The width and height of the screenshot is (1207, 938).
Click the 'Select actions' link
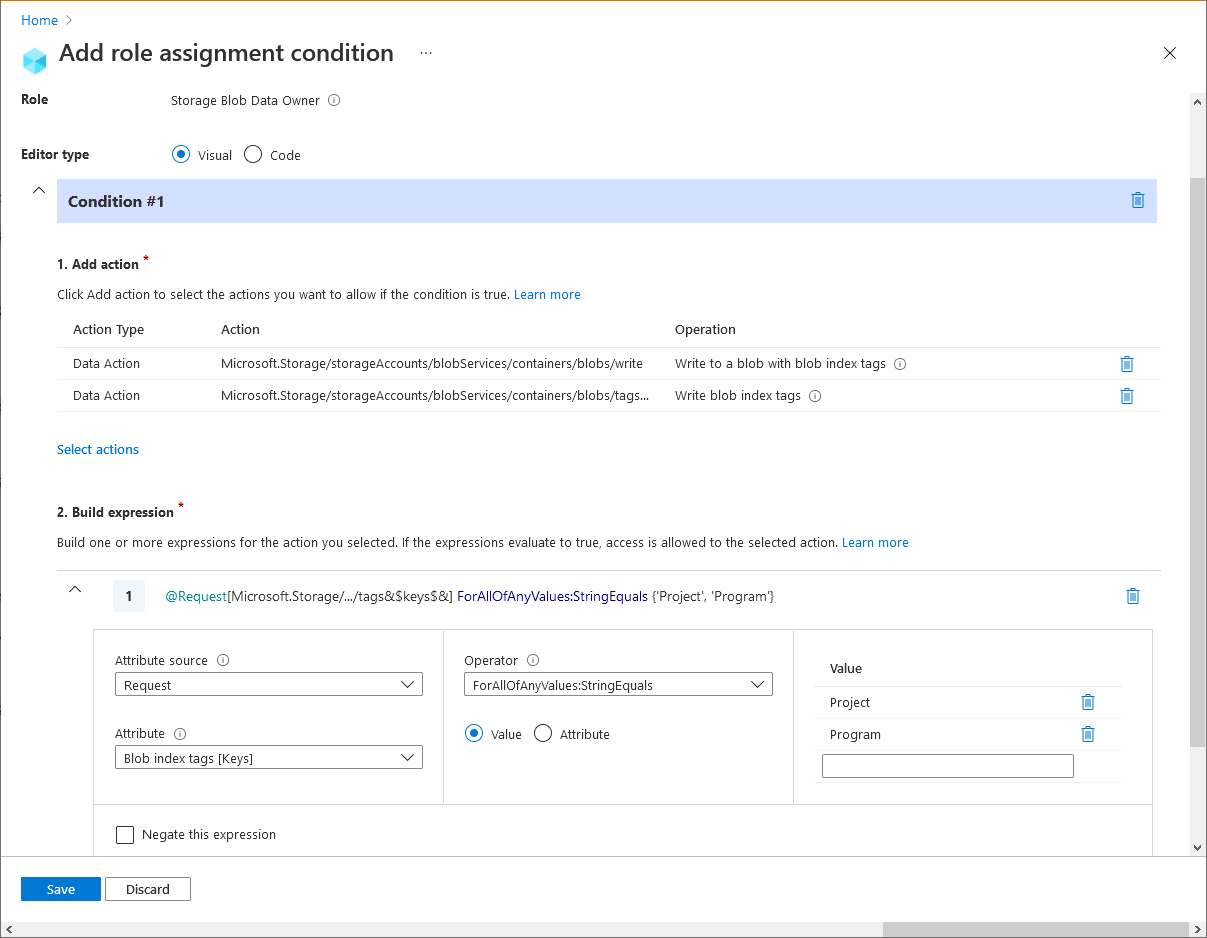pos(97,449)
